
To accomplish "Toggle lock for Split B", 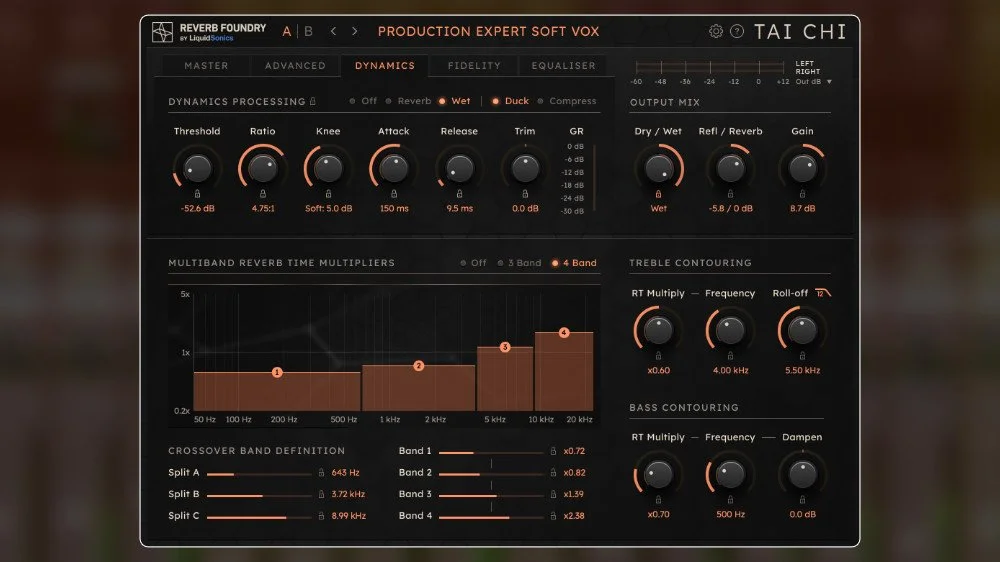I will point(321,494).
